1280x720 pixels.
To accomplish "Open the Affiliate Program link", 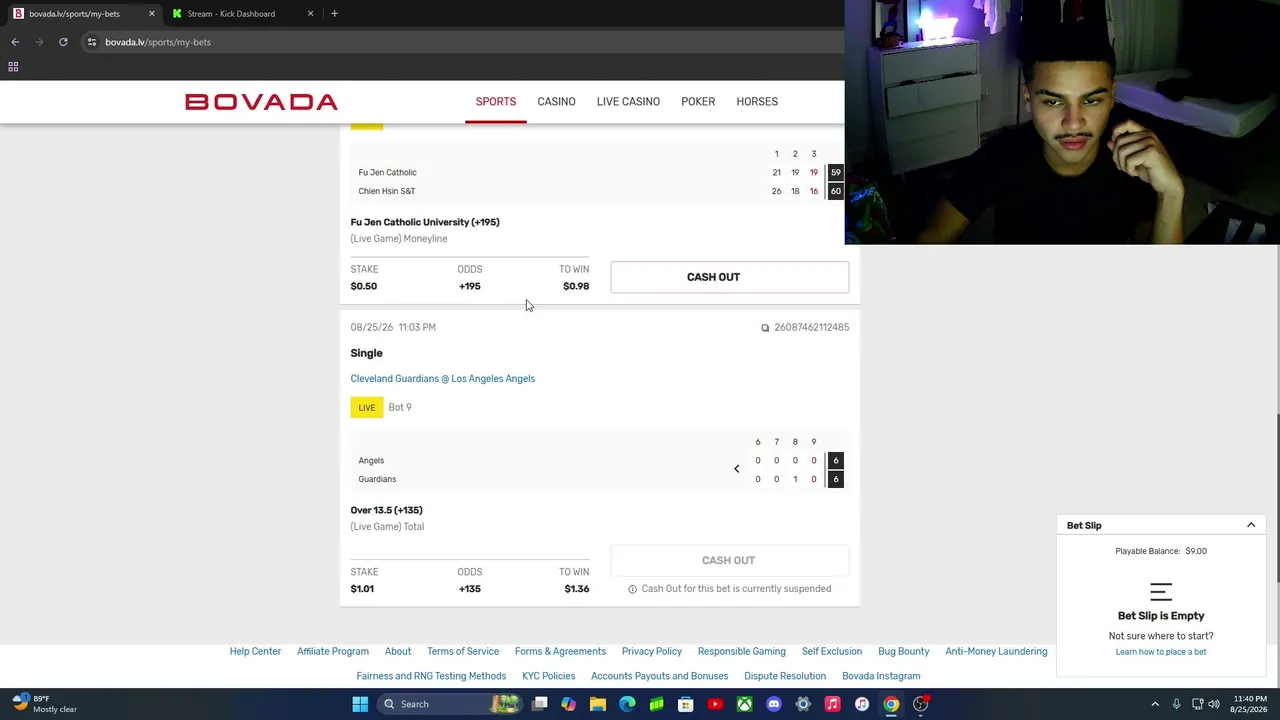I will [x=333, y=652].
